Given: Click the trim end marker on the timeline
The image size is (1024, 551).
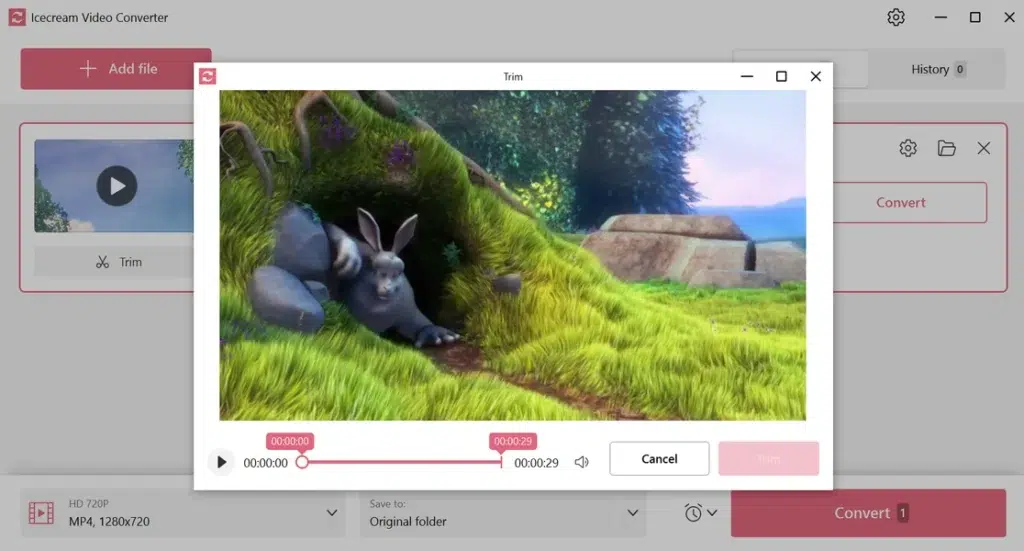Looking at the screenshot, I should pos(501,462).
